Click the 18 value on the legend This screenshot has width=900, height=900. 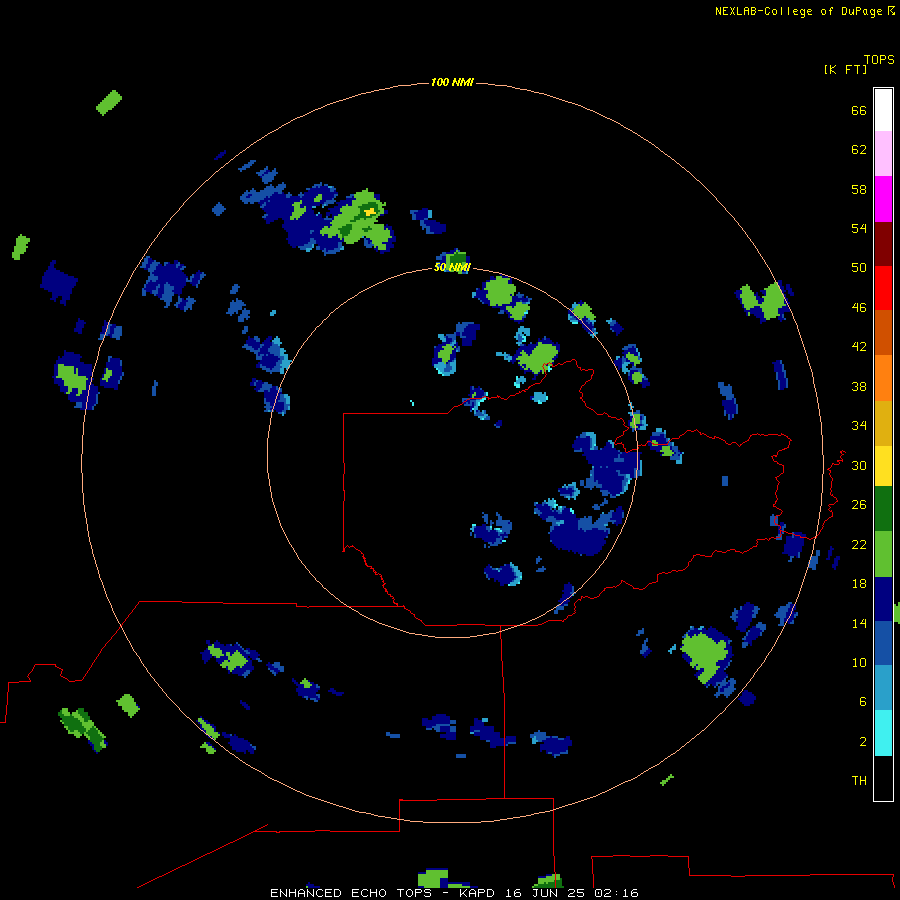[859, 584]
